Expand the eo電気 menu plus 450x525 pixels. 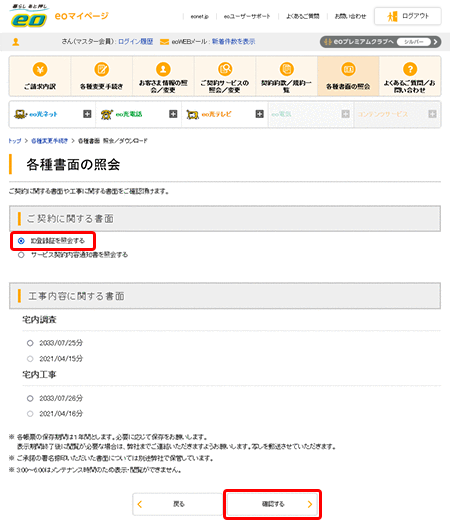pos(346,114)
